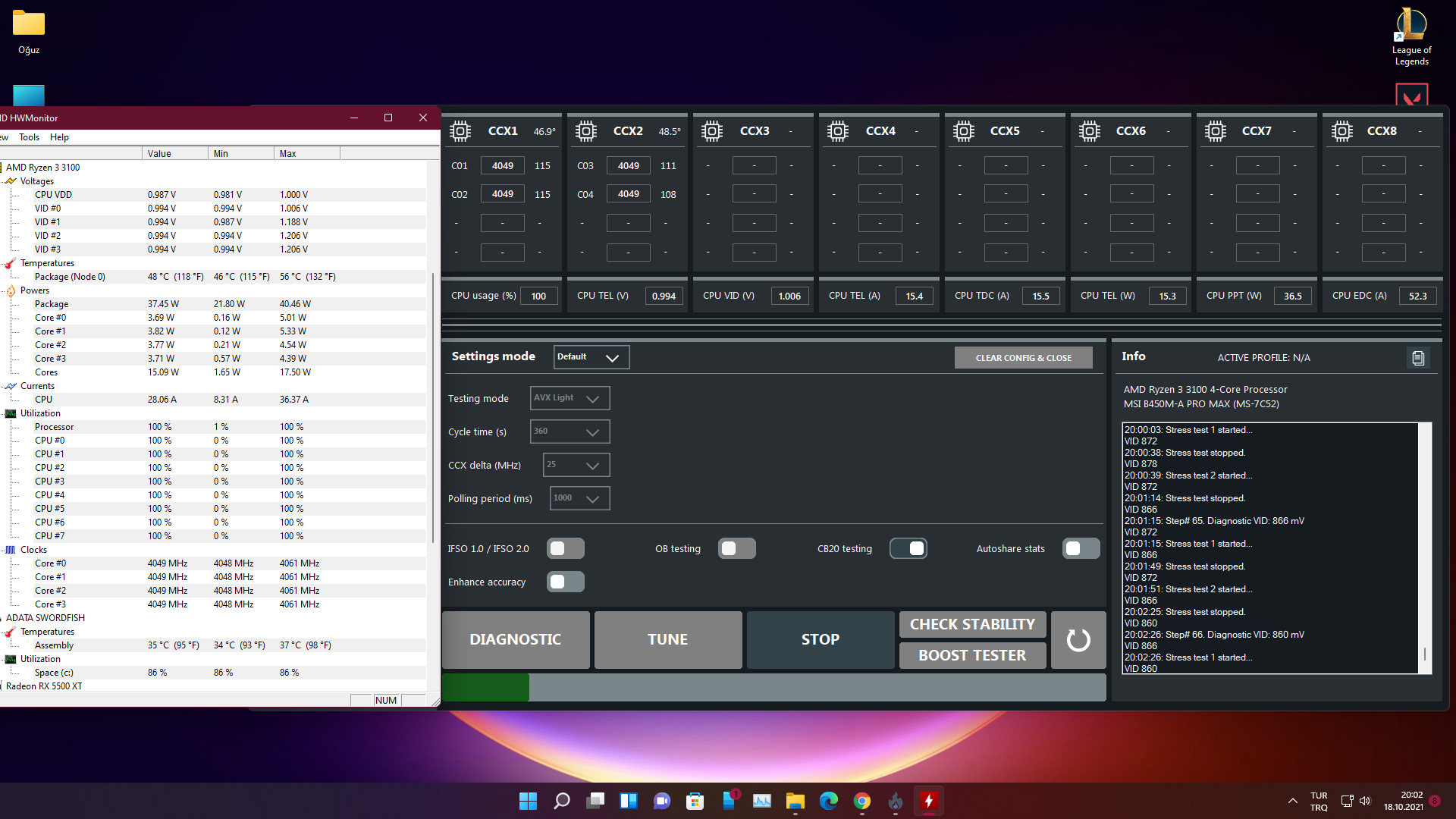Open Help menu in HWMonitor
1456x819 pixels.
59,137
